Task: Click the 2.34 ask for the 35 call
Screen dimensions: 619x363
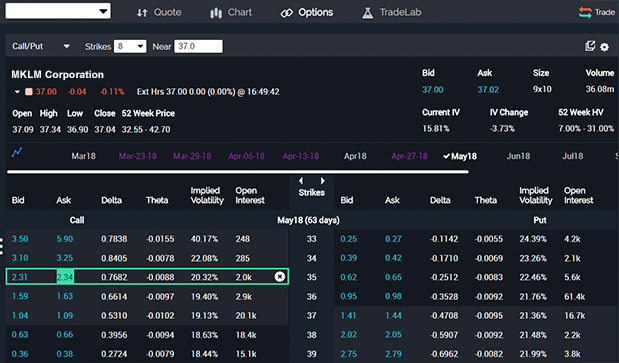Action: point(65,277)
